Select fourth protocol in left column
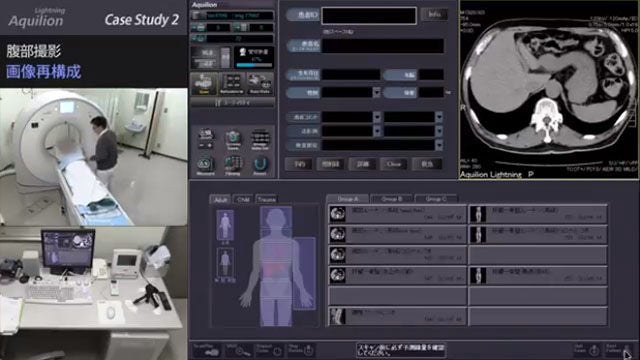This screenshot has height=360, width=640. coord(397,275)
